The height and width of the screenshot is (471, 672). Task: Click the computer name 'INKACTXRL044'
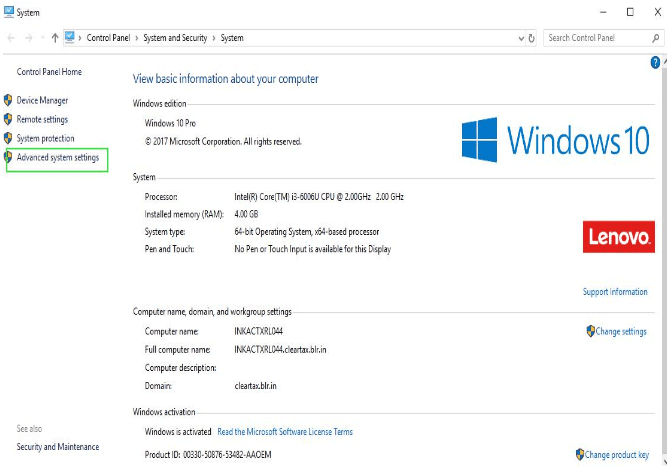[258, 331]
